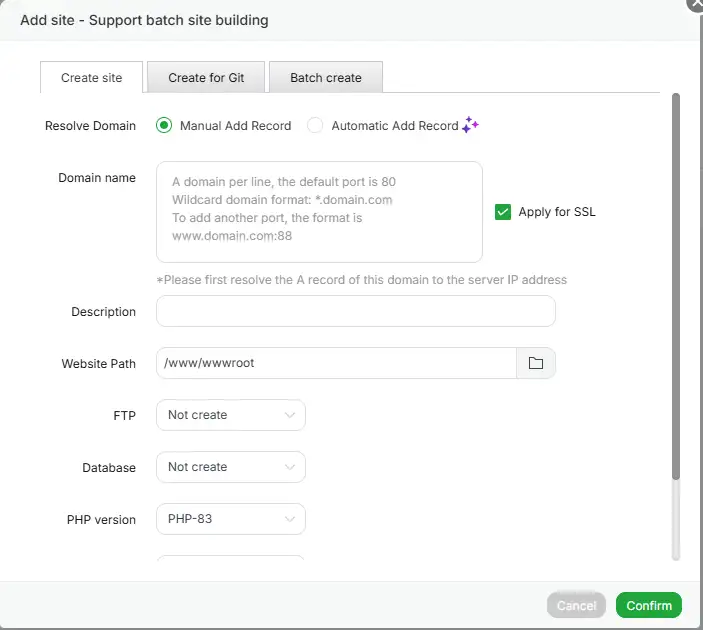Switch to the Batch create tab
The width and height of the screenshot is (703, 630).
click(x=326, y=77)
